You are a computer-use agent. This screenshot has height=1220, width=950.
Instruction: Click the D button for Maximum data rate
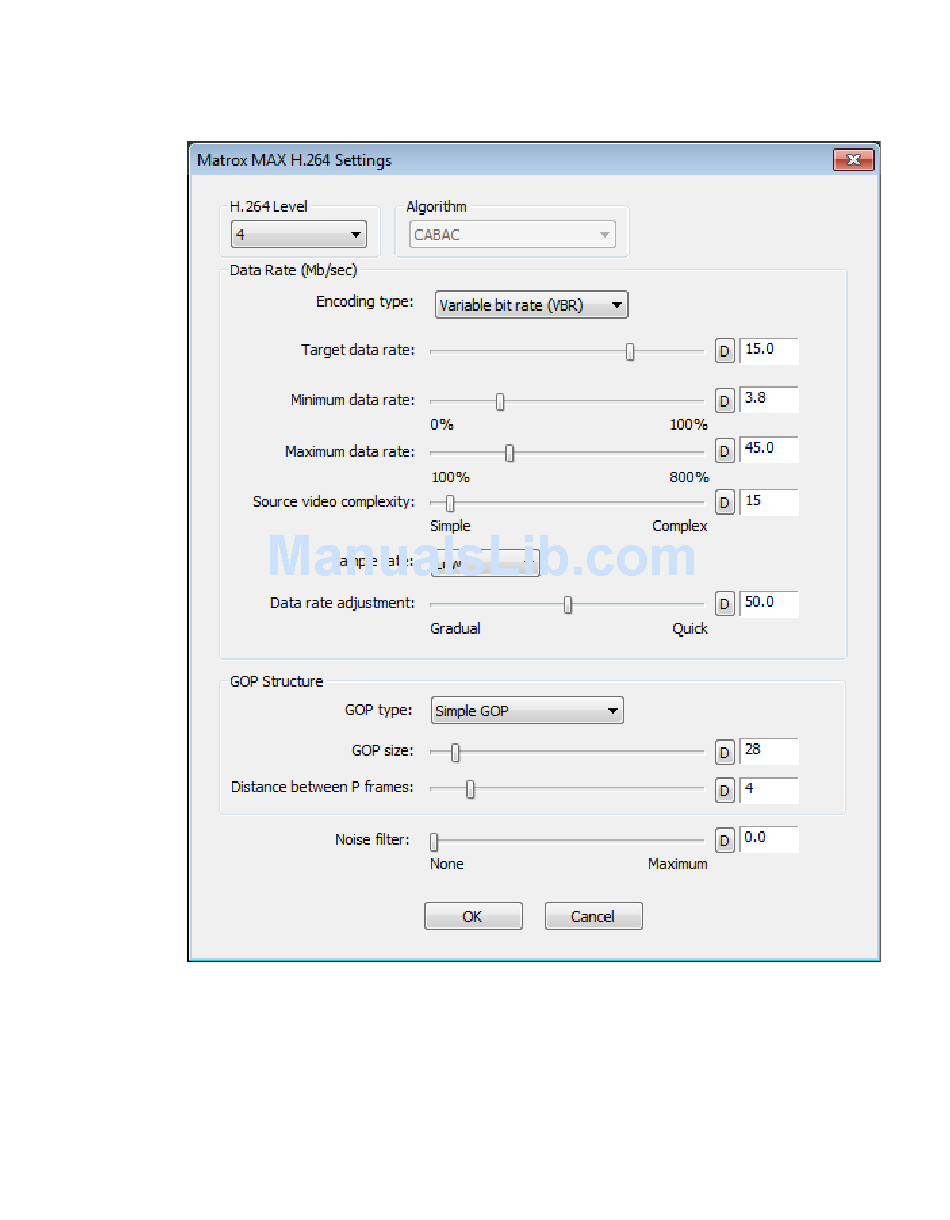725,453
